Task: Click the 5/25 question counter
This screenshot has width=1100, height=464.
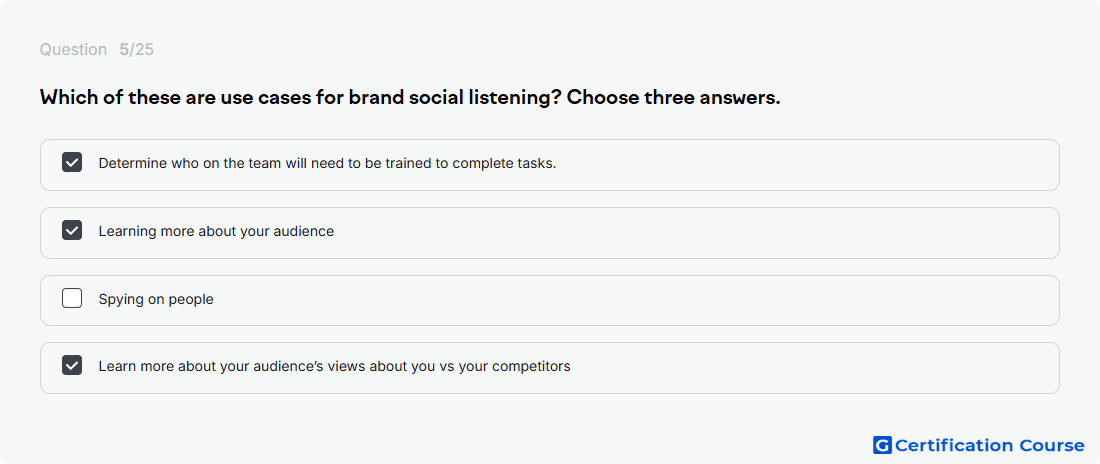Action: pos(137,50)
